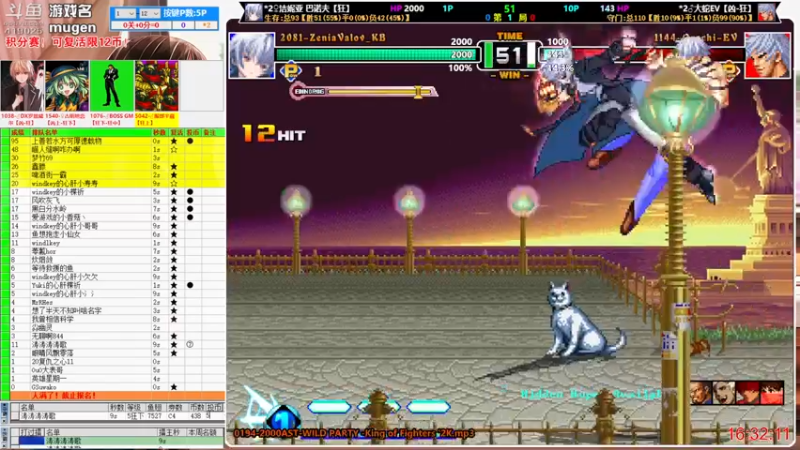The width and height of the screenshot is (800, 450).
Task: Select the *2 multiplier field
Action: (x=207, y=25)
